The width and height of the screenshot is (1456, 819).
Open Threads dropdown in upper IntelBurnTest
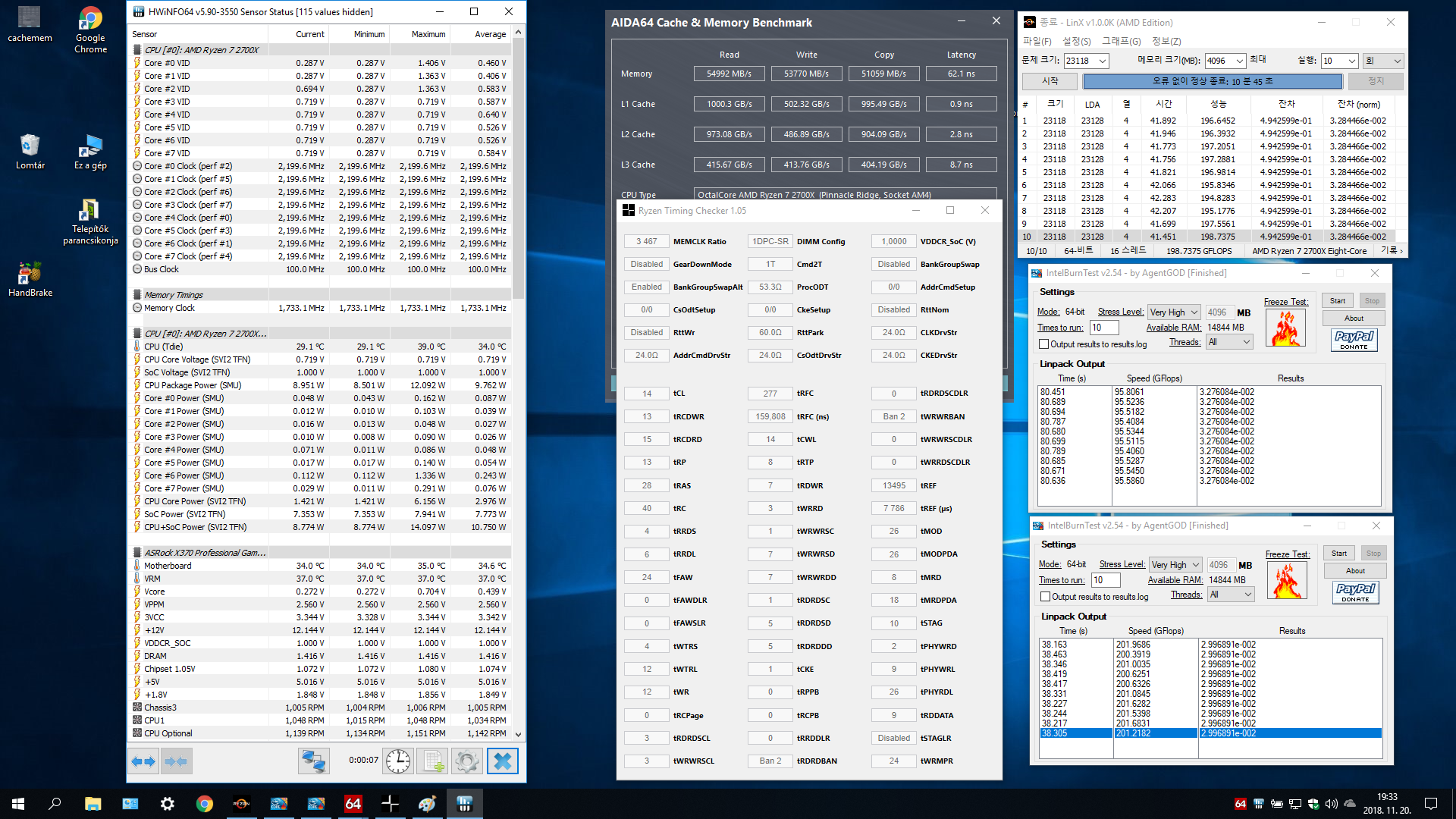(x=1229, y=342)
